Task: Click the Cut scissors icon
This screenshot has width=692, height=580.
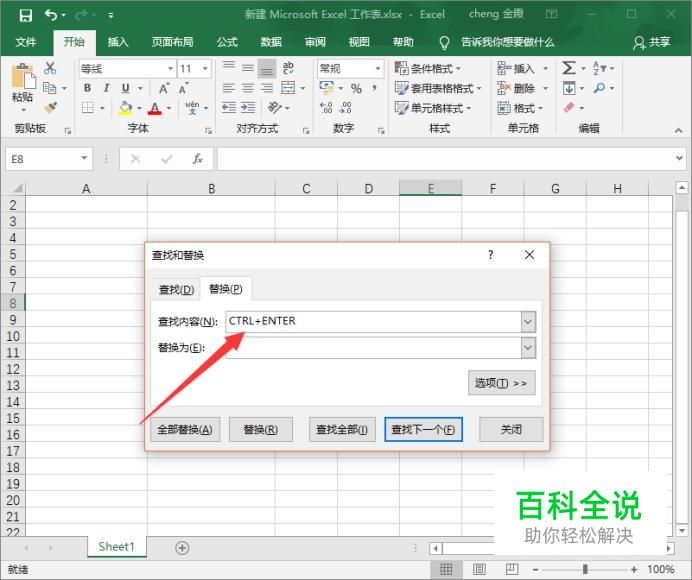Action: [50, 68]
